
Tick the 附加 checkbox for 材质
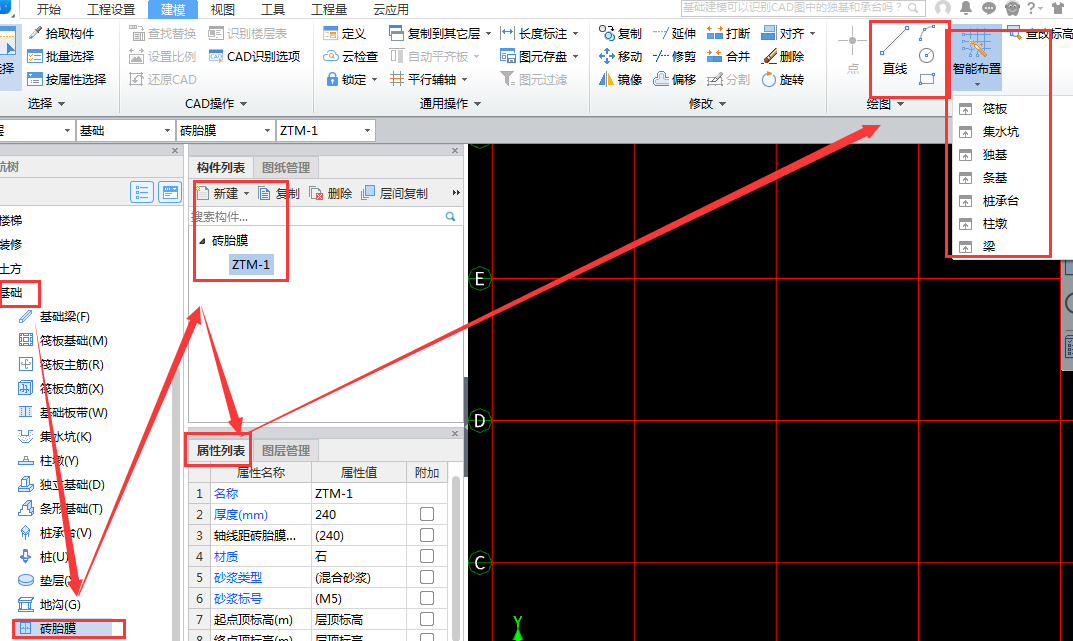tap(427, 556)
